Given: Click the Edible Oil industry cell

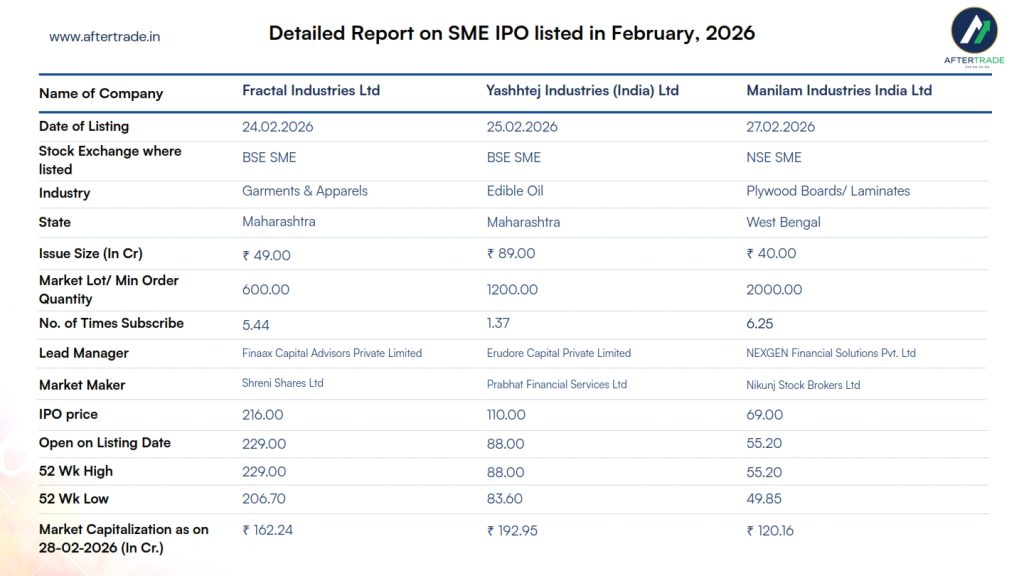Looking at the screenshot, I should [515, 191].
